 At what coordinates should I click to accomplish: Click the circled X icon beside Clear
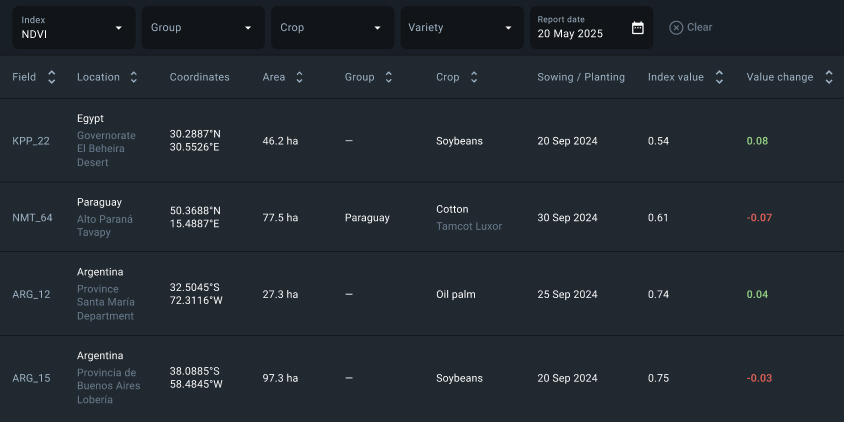[676, 28]
